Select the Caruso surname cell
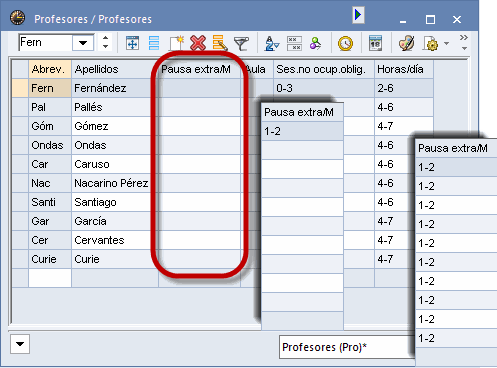The image size is (497, 368). click(x=115, y=164)
